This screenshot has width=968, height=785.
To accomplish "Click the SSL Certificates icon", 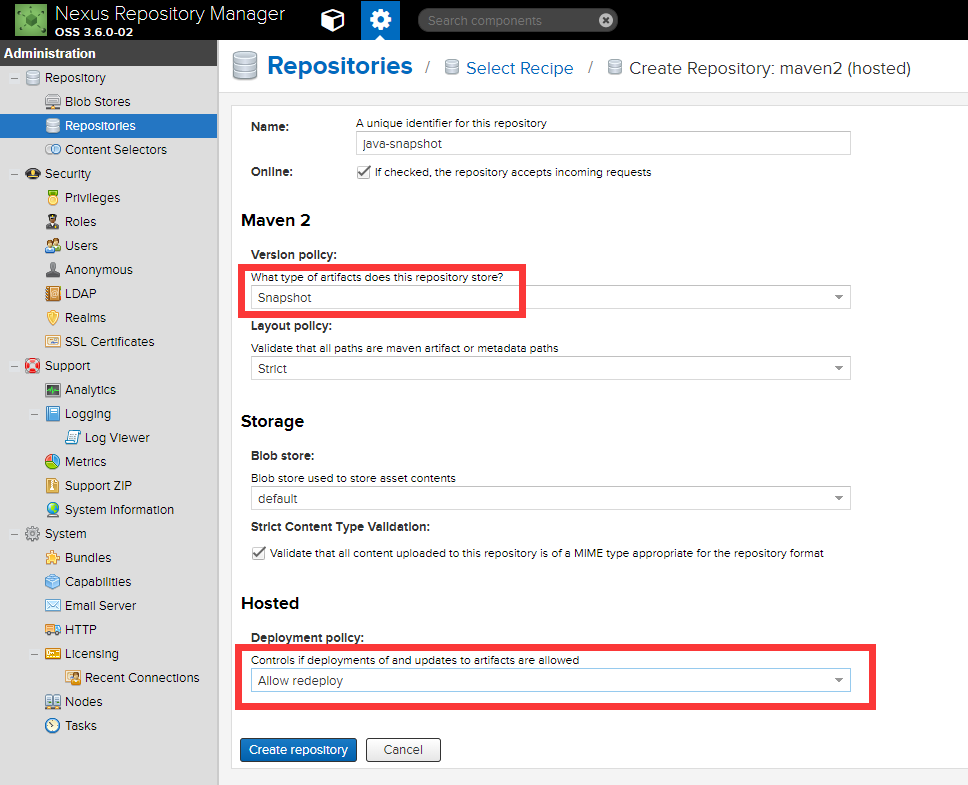I will click(x=53, y=342).
